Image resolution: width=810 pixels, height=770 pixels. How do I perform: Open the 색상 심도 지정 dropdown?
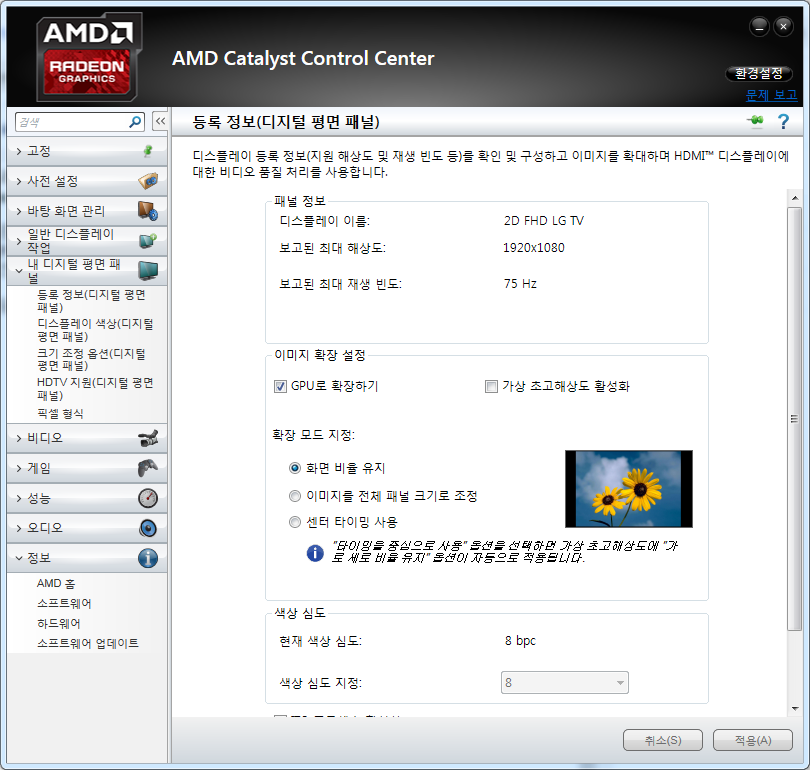click(565, 683)
